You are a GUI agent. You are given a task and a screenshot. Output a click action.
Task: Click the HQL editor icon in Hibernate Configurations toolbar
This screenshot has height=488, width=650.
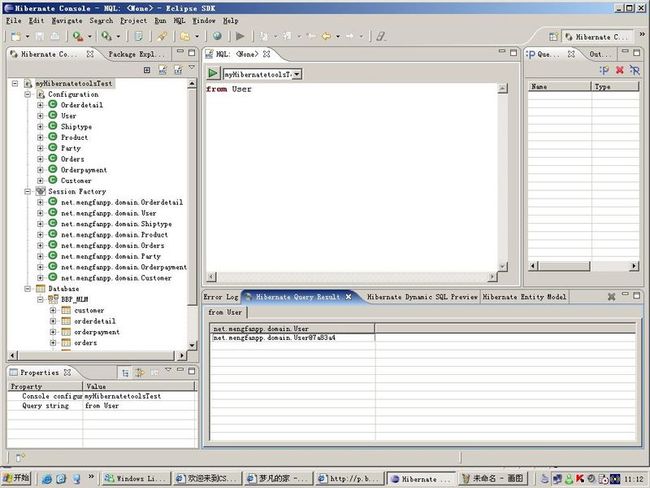tap(162, 70)
